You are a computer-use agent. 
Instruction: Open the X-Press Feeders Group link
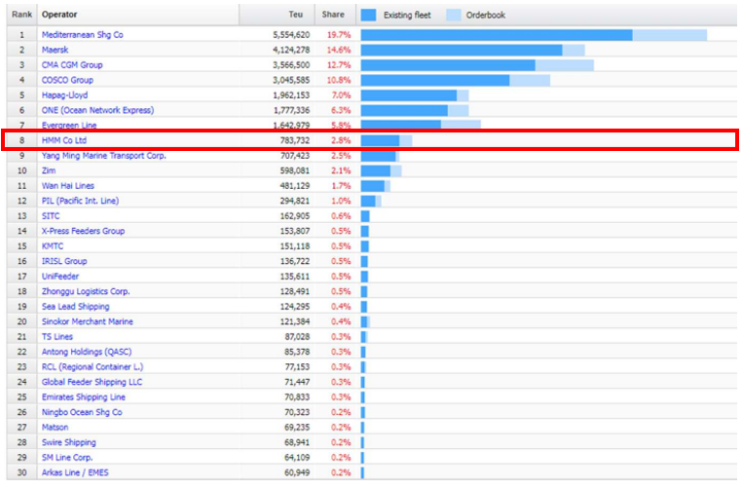(83, 231)
